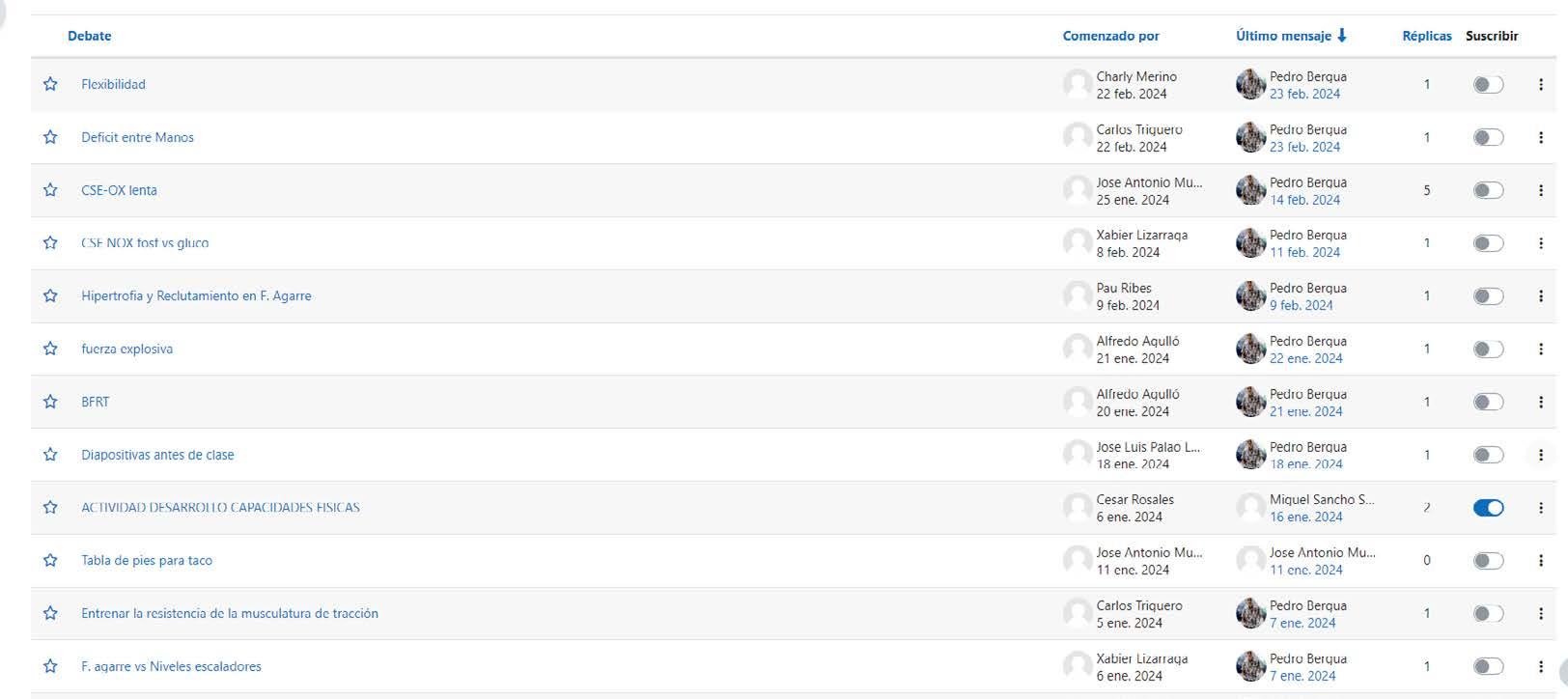Sort by Comenzado por column header
1568x699 pixels.
point(1110,36)
